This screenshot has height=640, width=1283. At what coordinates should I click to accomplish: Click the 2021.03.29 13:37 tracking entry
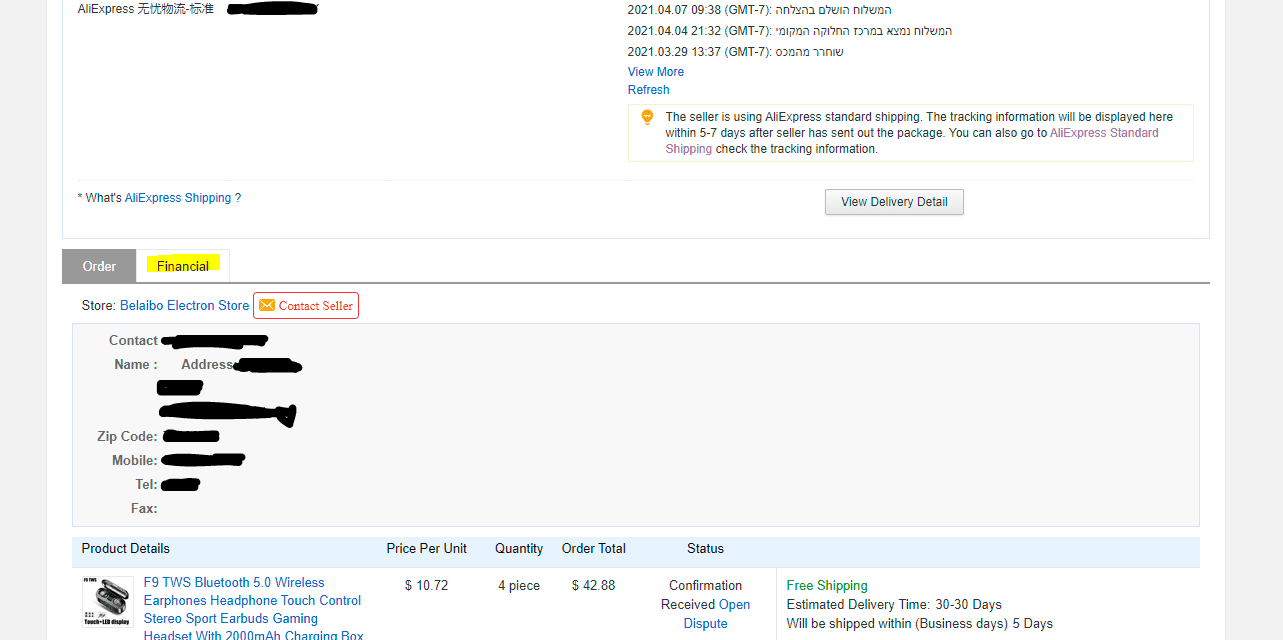click(x=735, y=52)
